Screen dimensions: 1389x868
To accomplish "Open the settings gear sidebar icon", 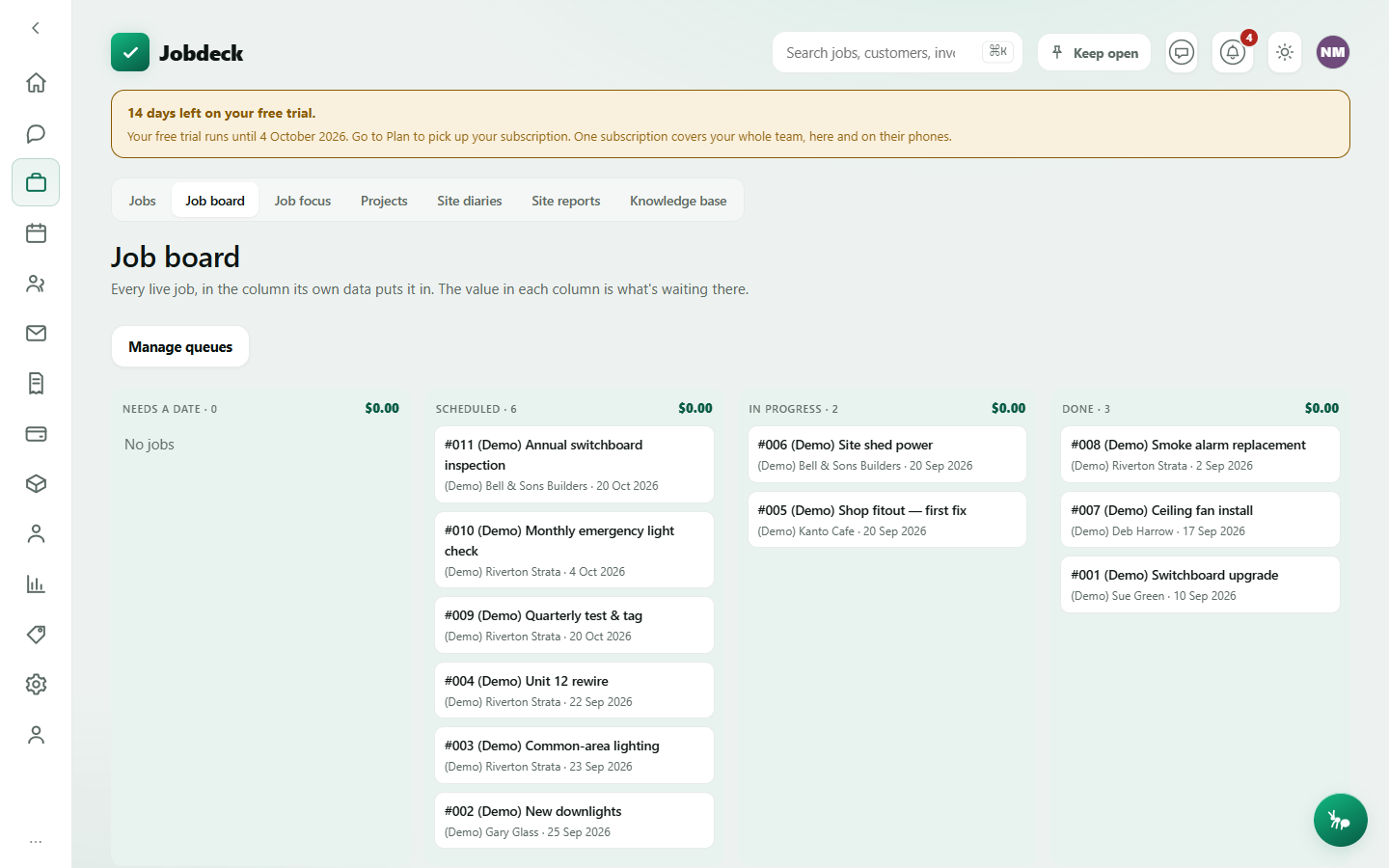I will (x=36, y=685).
